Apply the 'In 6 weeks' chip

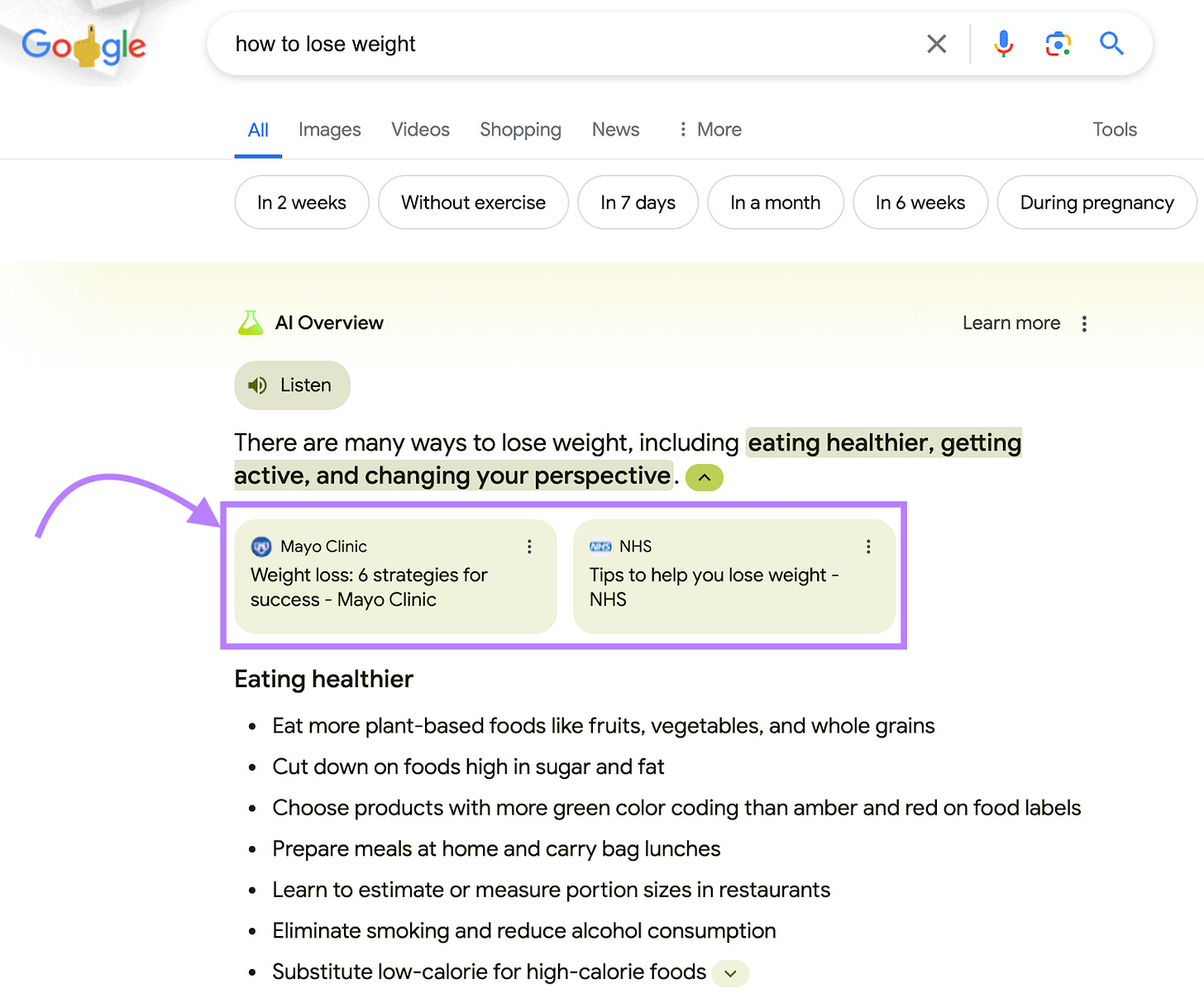click(920, 203)
